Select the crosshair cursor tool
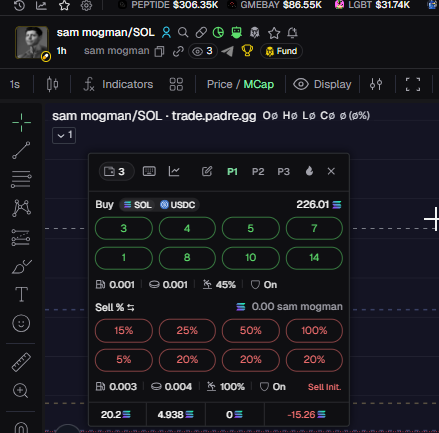439x433 pixels. (x=21, y=122)
